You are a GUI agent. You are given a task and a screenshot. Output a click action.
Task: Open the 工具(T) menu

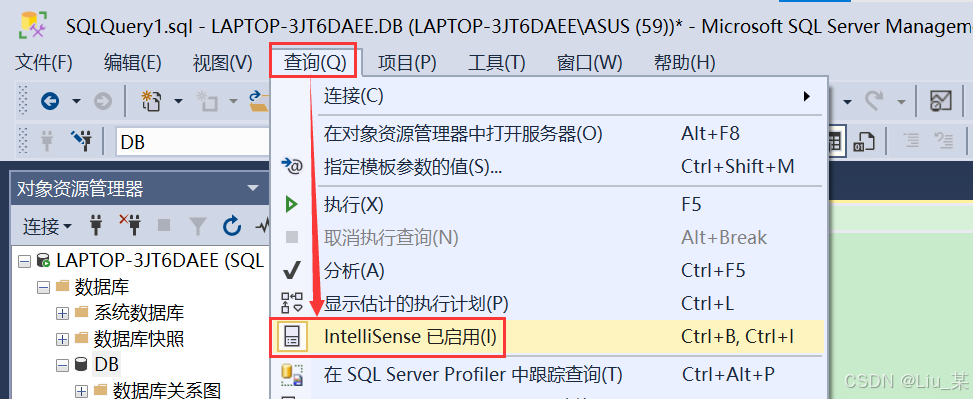[496, 63]
